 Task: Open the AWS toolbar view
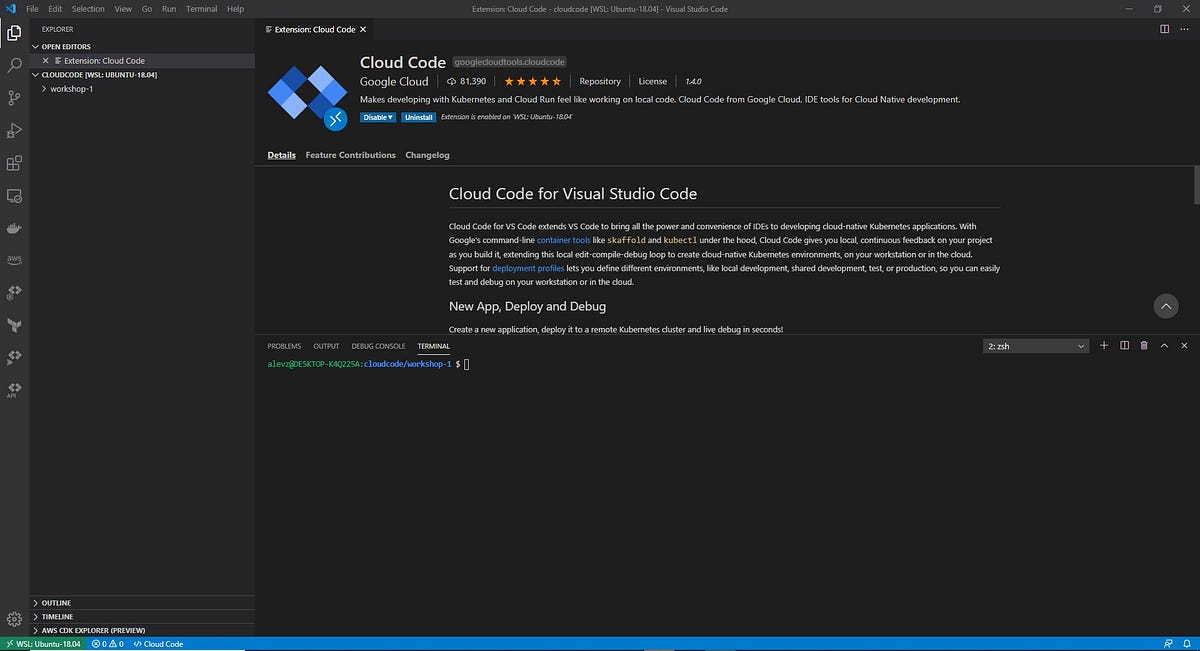click(x=14, y=259)
